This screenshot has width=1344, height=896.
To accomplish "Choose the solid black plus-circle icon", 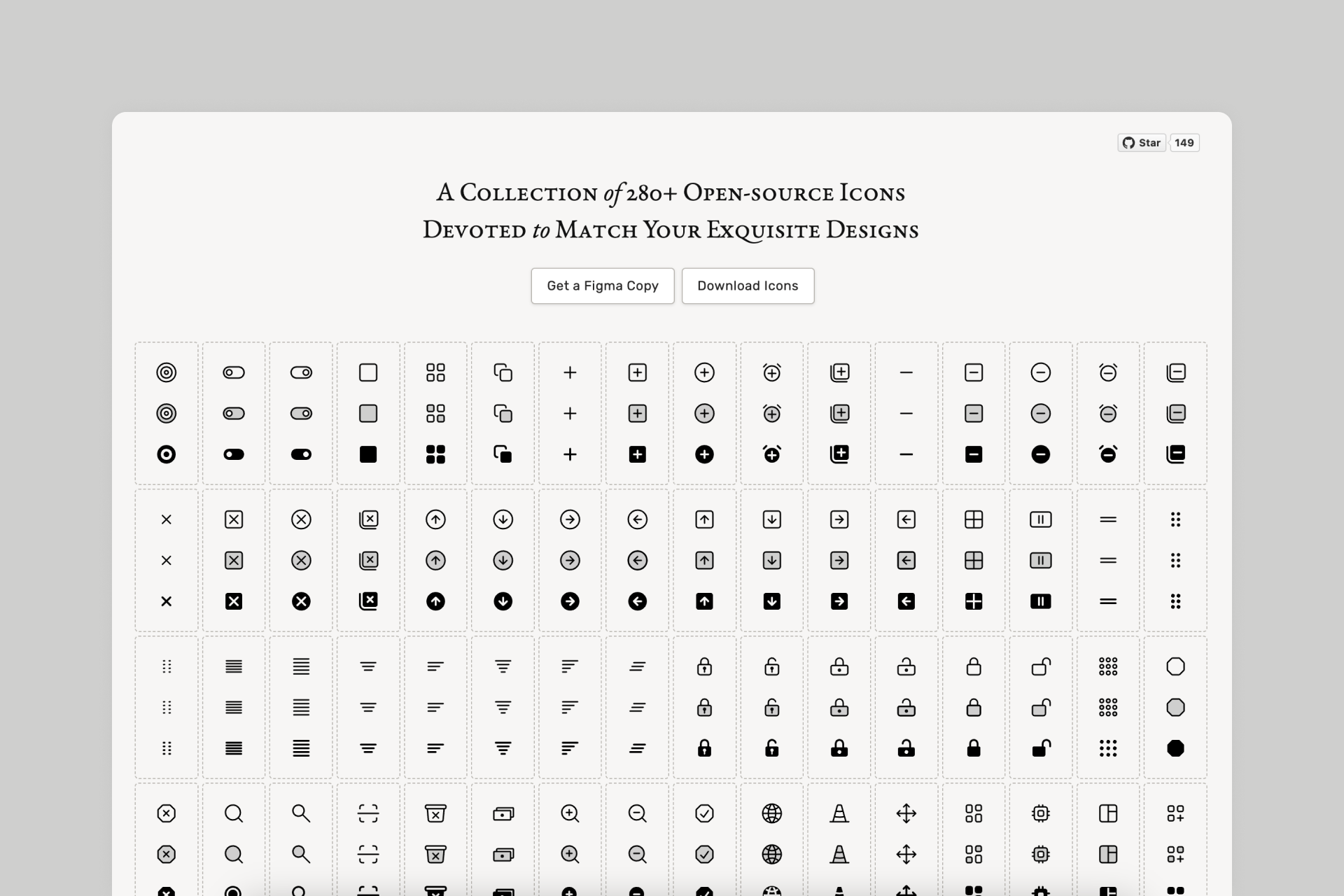I will tap(704, 454).
